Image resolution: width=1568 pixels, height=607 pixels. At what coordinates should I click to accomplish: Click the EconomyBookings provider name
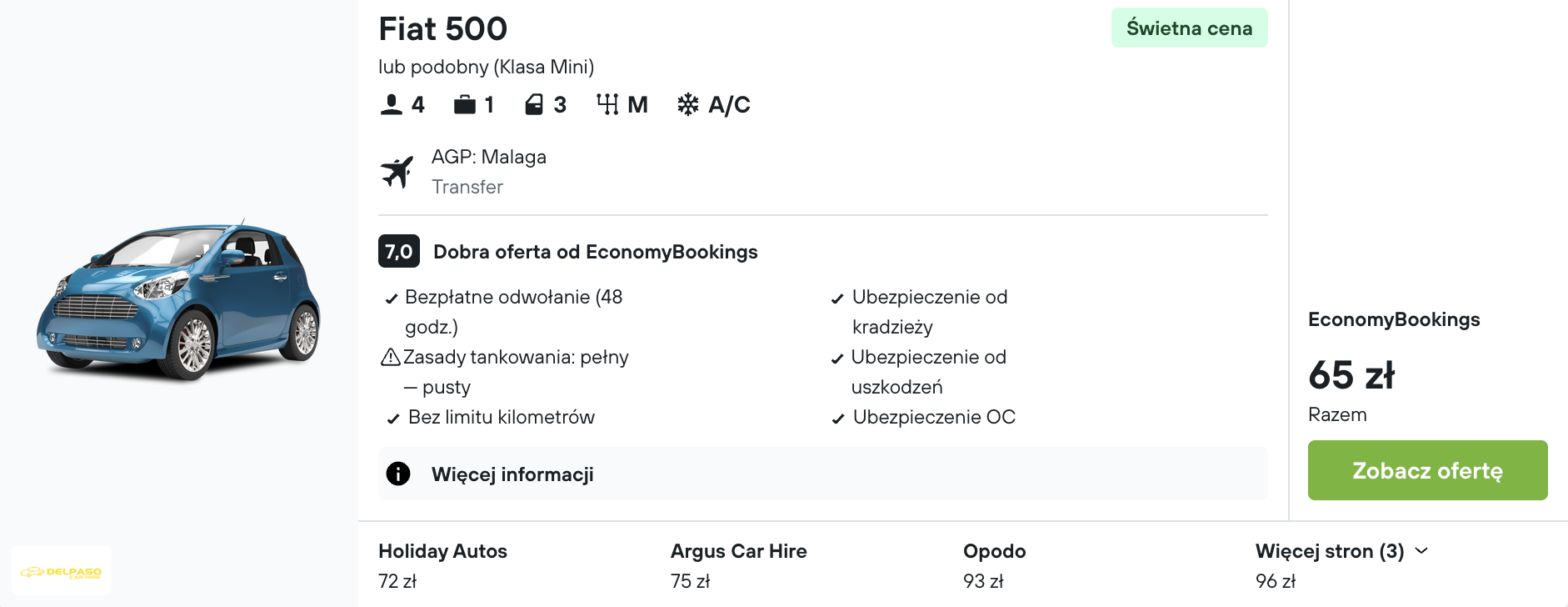1394,319
